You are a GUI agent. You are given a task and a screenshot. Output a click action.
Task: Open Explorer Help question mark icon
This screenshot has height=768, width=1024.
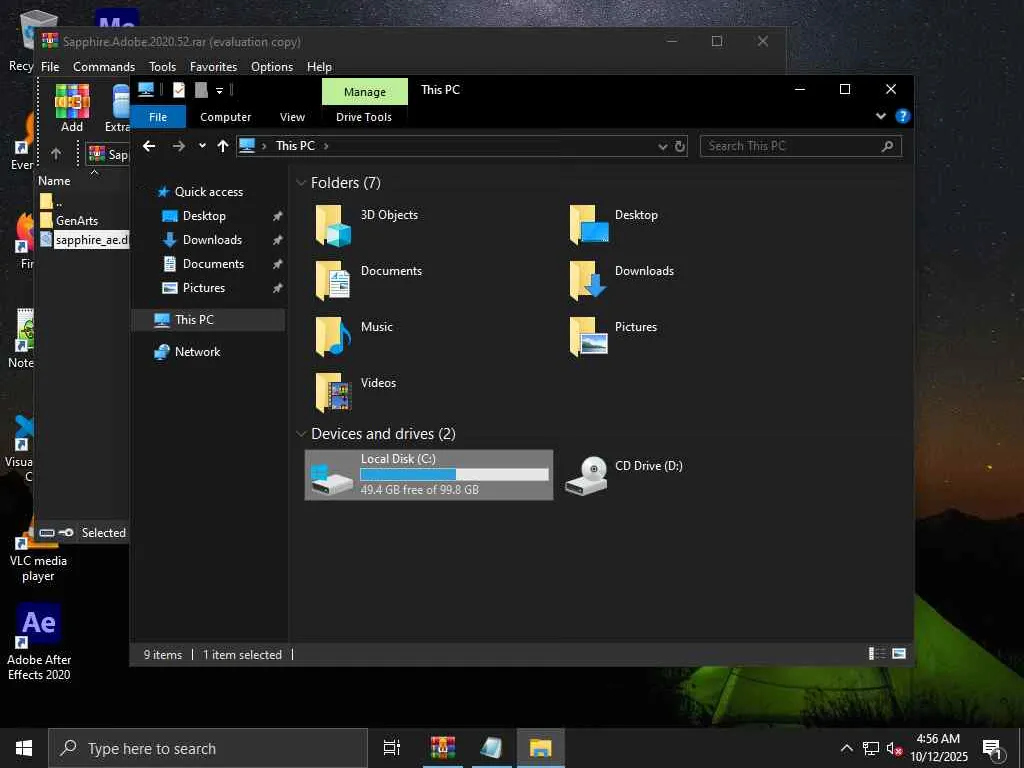(x=903, y=116)
